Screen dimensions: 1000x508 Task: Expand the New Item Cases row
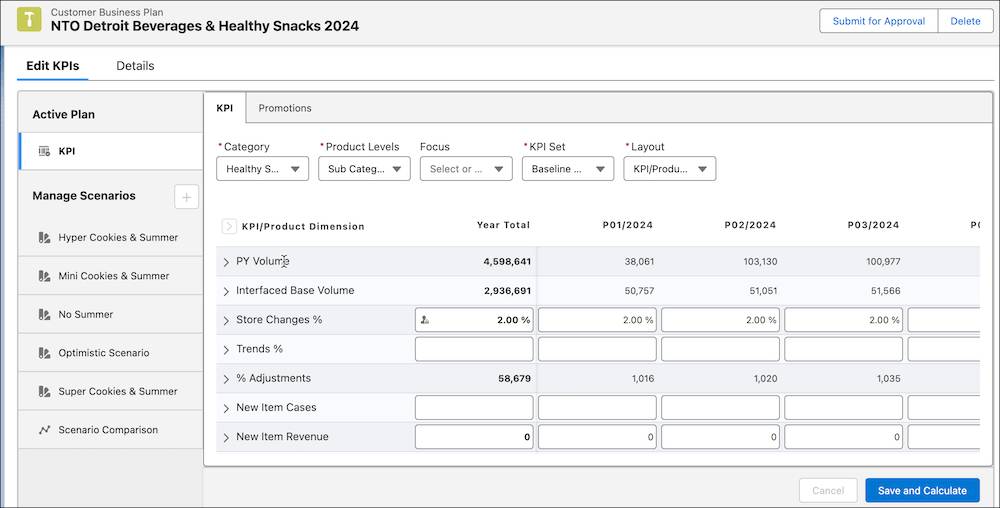[226, 409]
